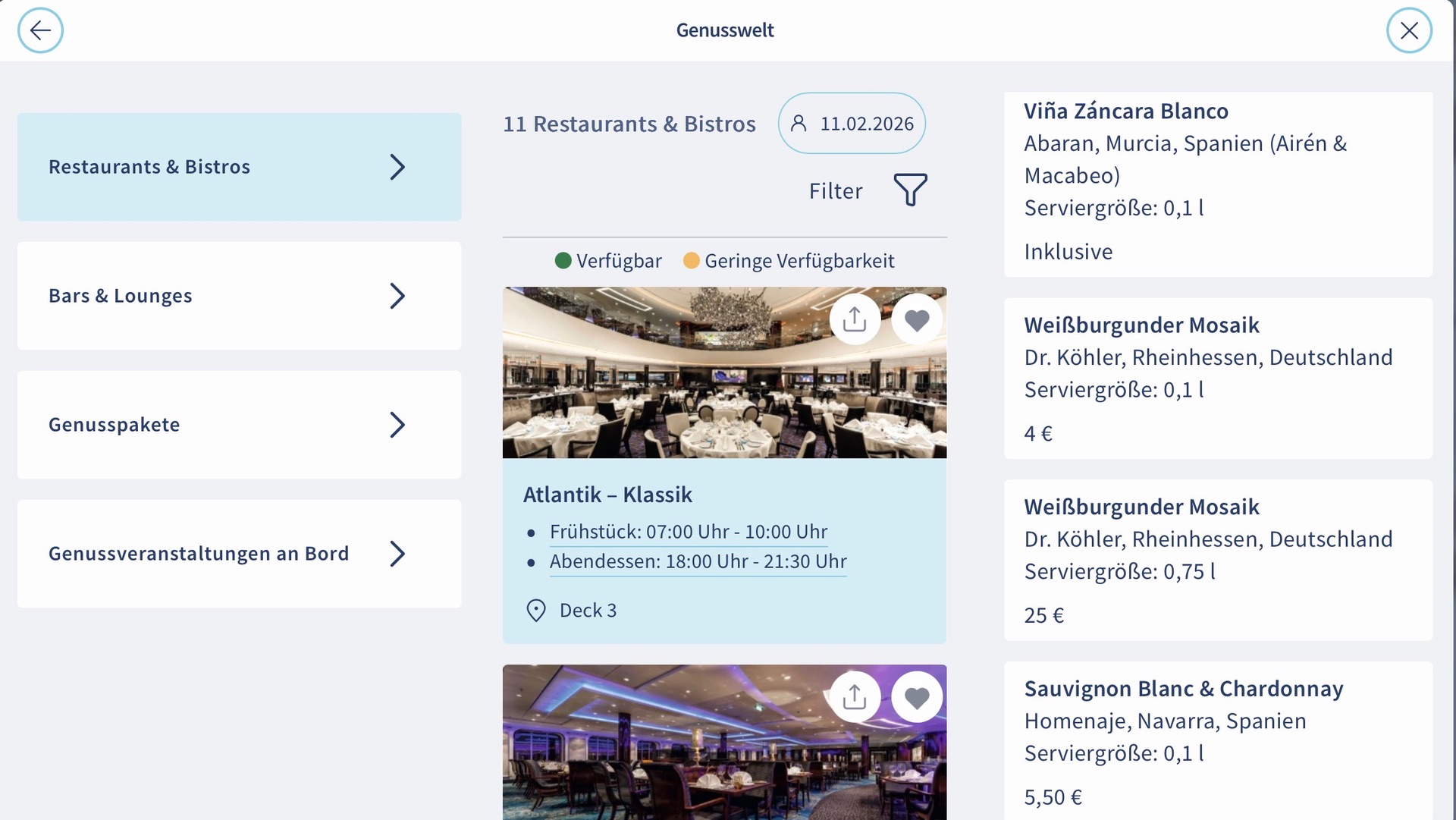Favorite Atlantik – Klassik with heart icon

click(917, 319)
